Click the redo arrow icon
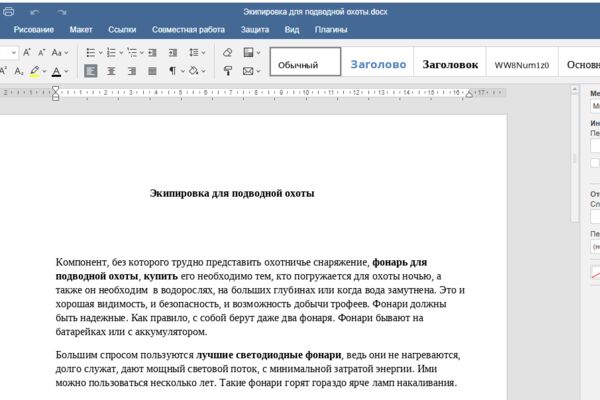 coord(62,12)
